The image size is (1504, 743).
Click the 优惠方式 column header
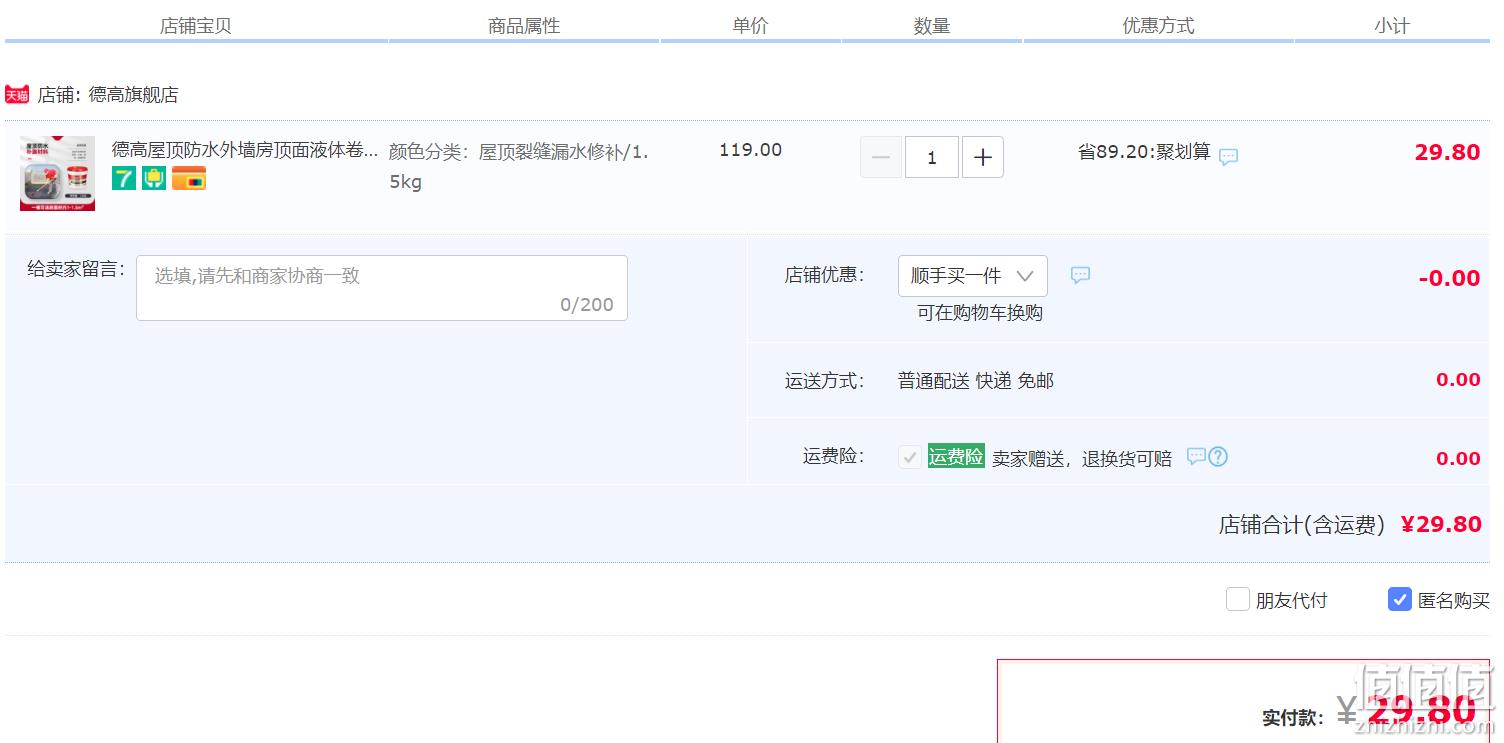1158,26
